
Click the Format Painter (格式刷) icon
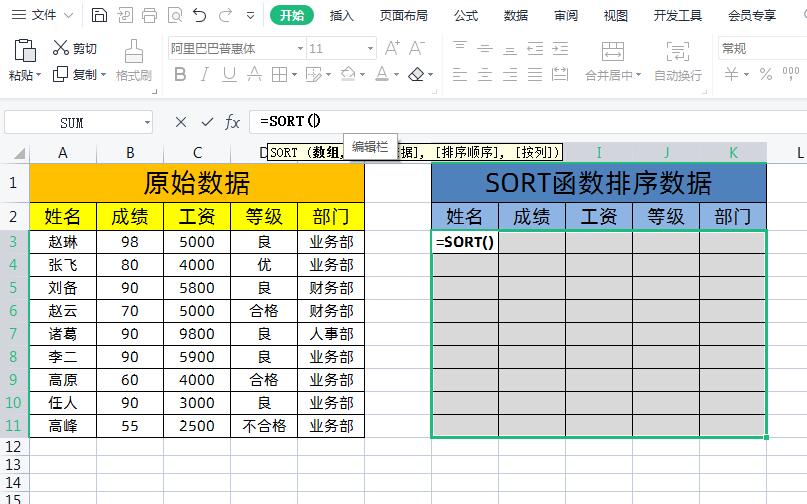pyautogui.click(x=134, y=51)
